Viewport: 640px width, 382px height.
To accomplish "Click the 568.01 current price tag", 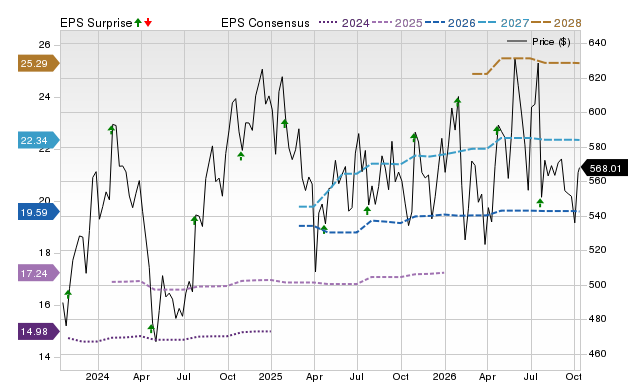I will tap(604, 168).
